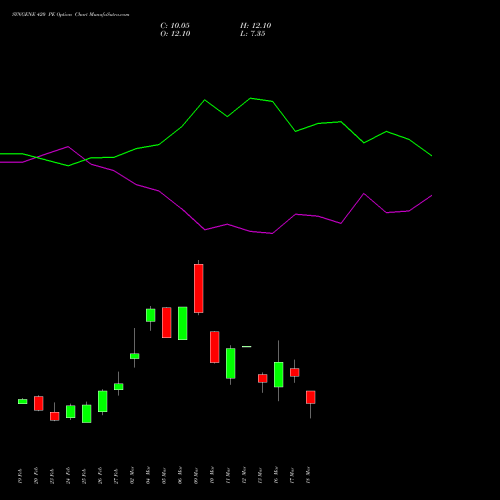Select the red candle on 10 Mar

(x=215, y=347)
